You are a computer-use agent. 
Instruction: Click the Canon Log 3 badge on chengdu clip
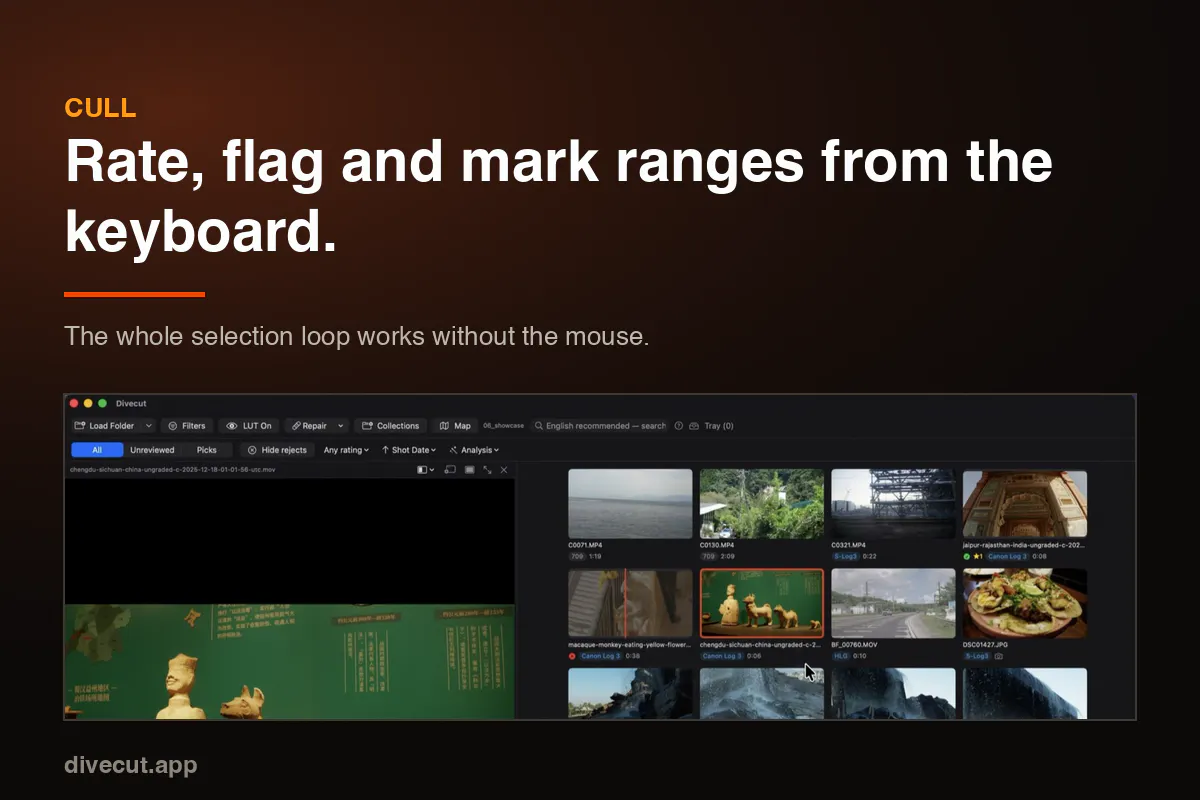[720, 656]
